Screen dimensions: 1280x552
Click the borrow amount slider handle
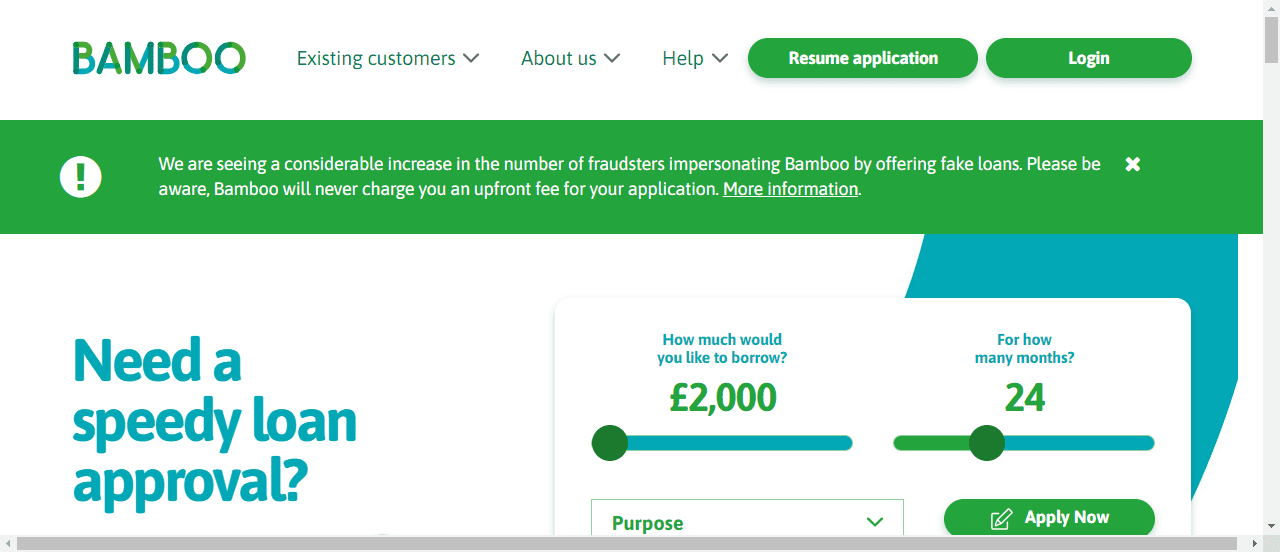pyautogui.click(x=609, y=443)
